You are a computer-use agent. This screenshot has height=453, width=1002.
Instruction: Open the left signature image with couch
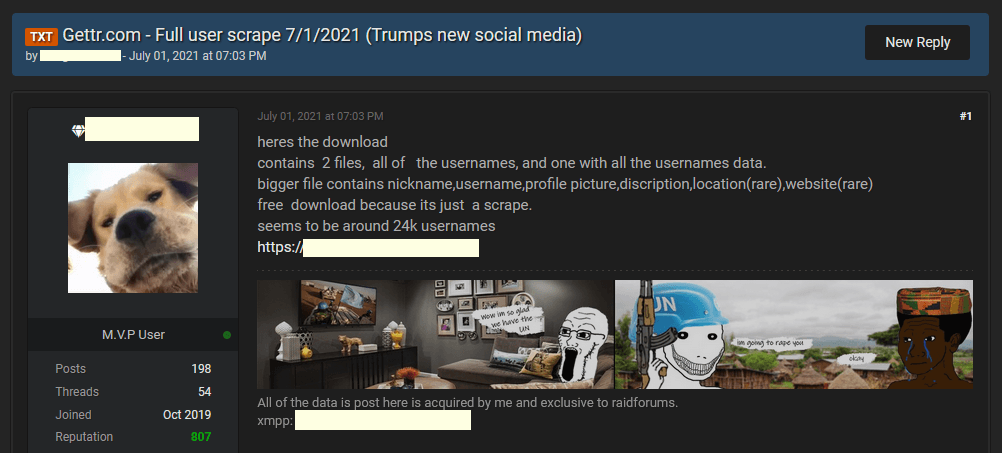tap(435, 334)
